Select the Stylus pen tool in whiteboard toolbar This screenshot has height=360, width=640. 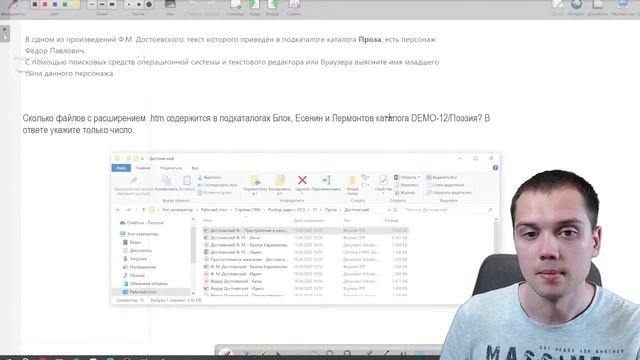[x=12, y=4]
